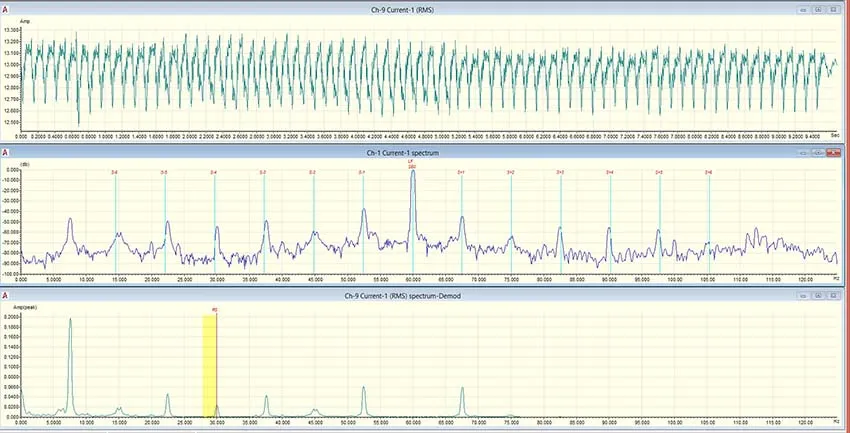Viewport: 850px width, 433px height.
Task: Click the 120.00 x-axis value in Ch-1 spectrum window
Action: click(806, 280)
